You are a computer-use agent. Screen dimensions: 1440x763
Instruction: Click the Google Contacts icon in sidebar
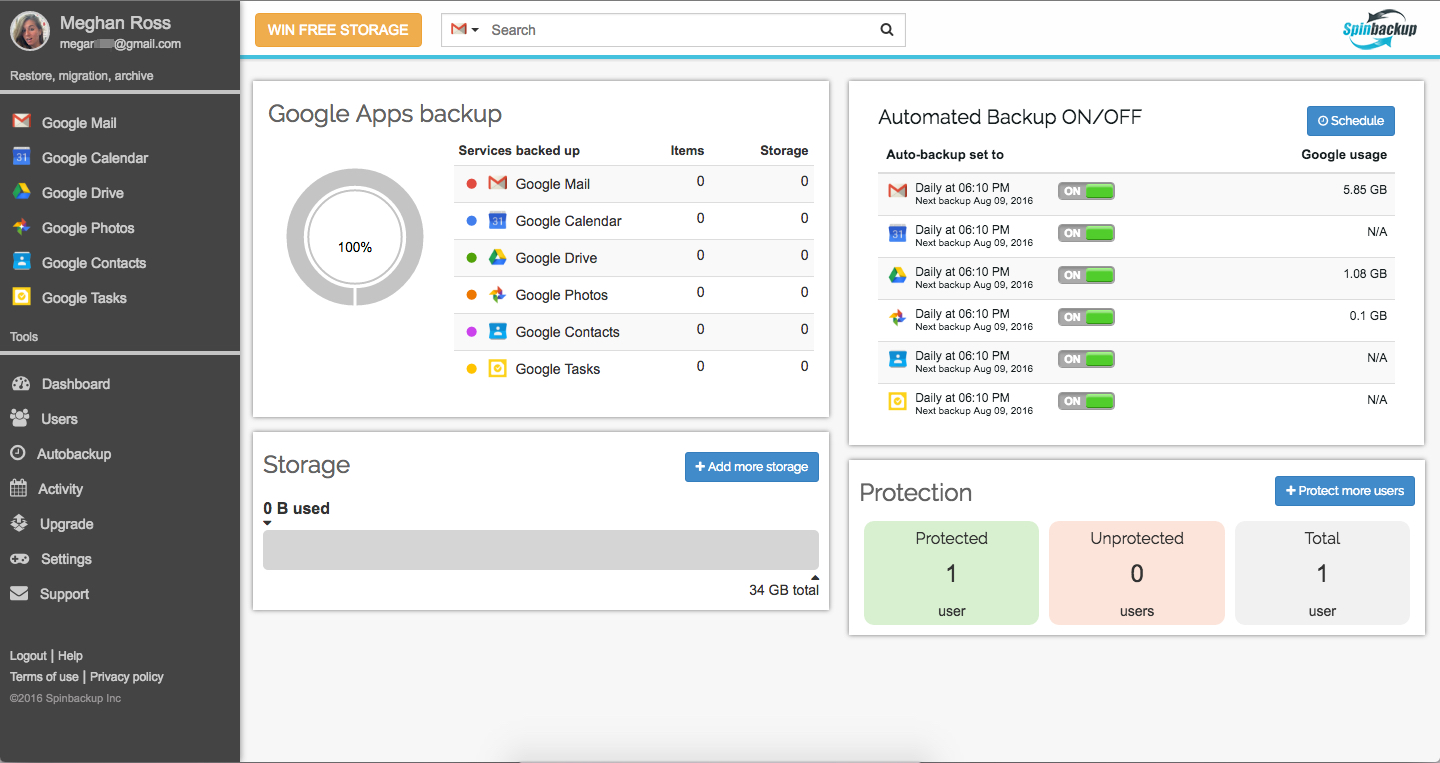click(x=21, y=262)
